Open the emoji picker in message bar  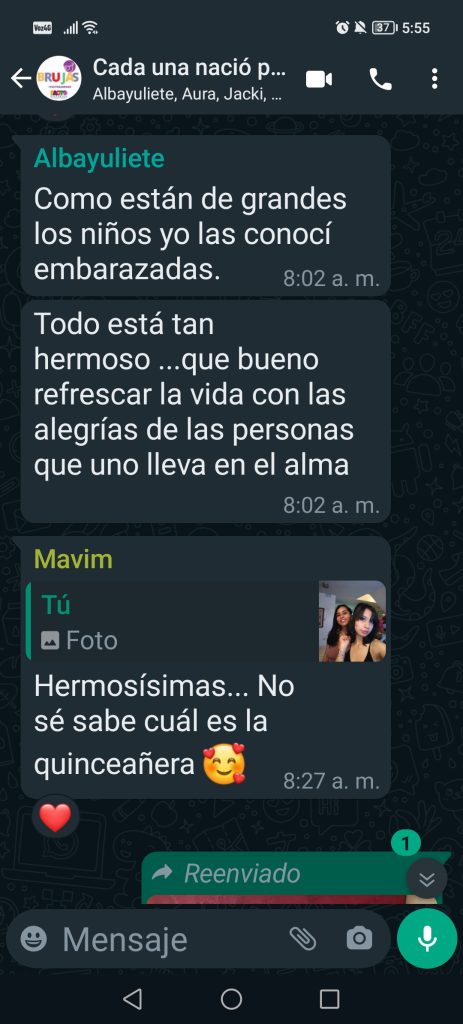pyautogui.click(x=33, y=939)
